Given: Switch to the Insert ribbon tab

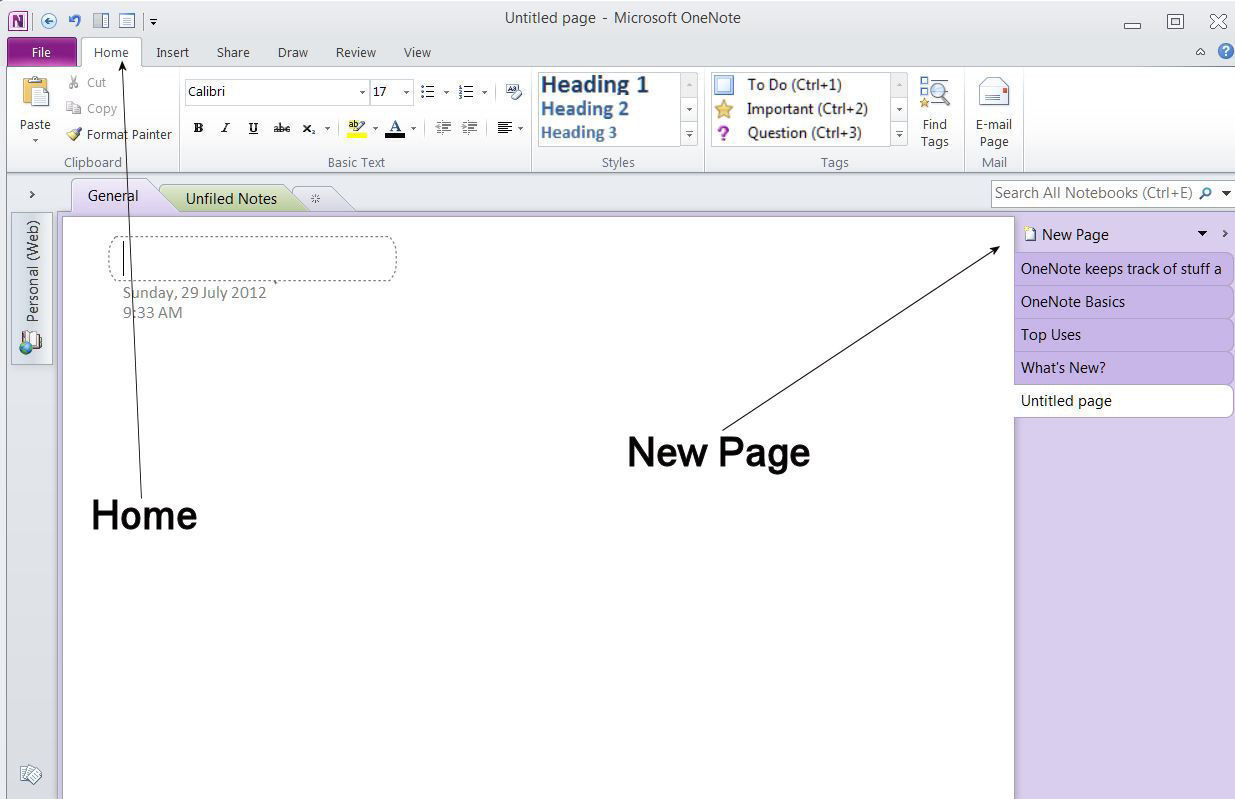Looking at the screenshot, I should click(x=172, y=52).
